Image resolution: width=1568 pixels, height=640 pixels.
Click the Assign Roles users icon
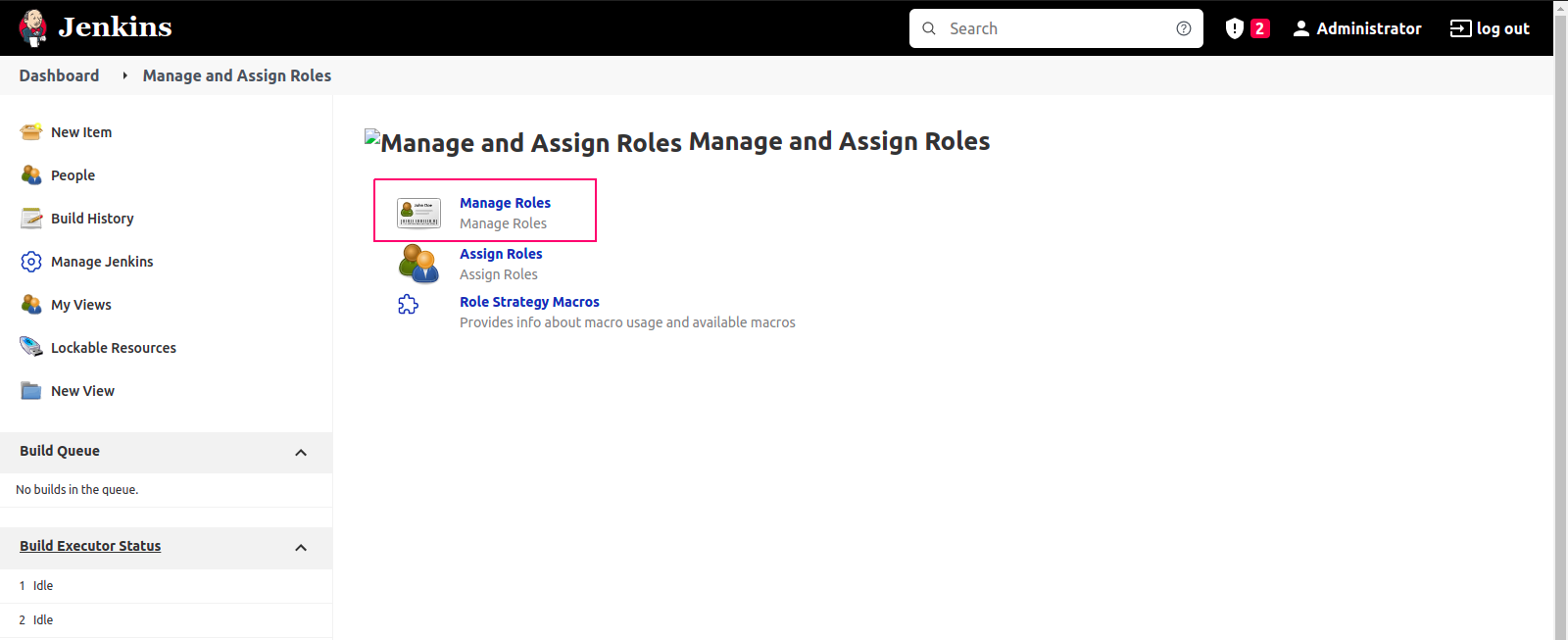(x=418, y=264)
